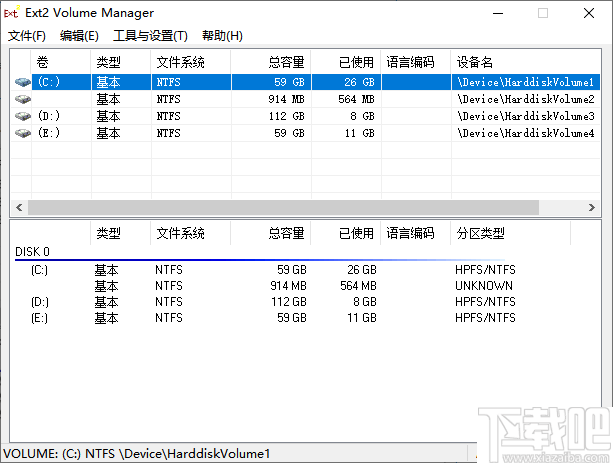The image size is (613, 463).
Task: Close the Ext2 Volume Manager window
Action: [589, 13]
